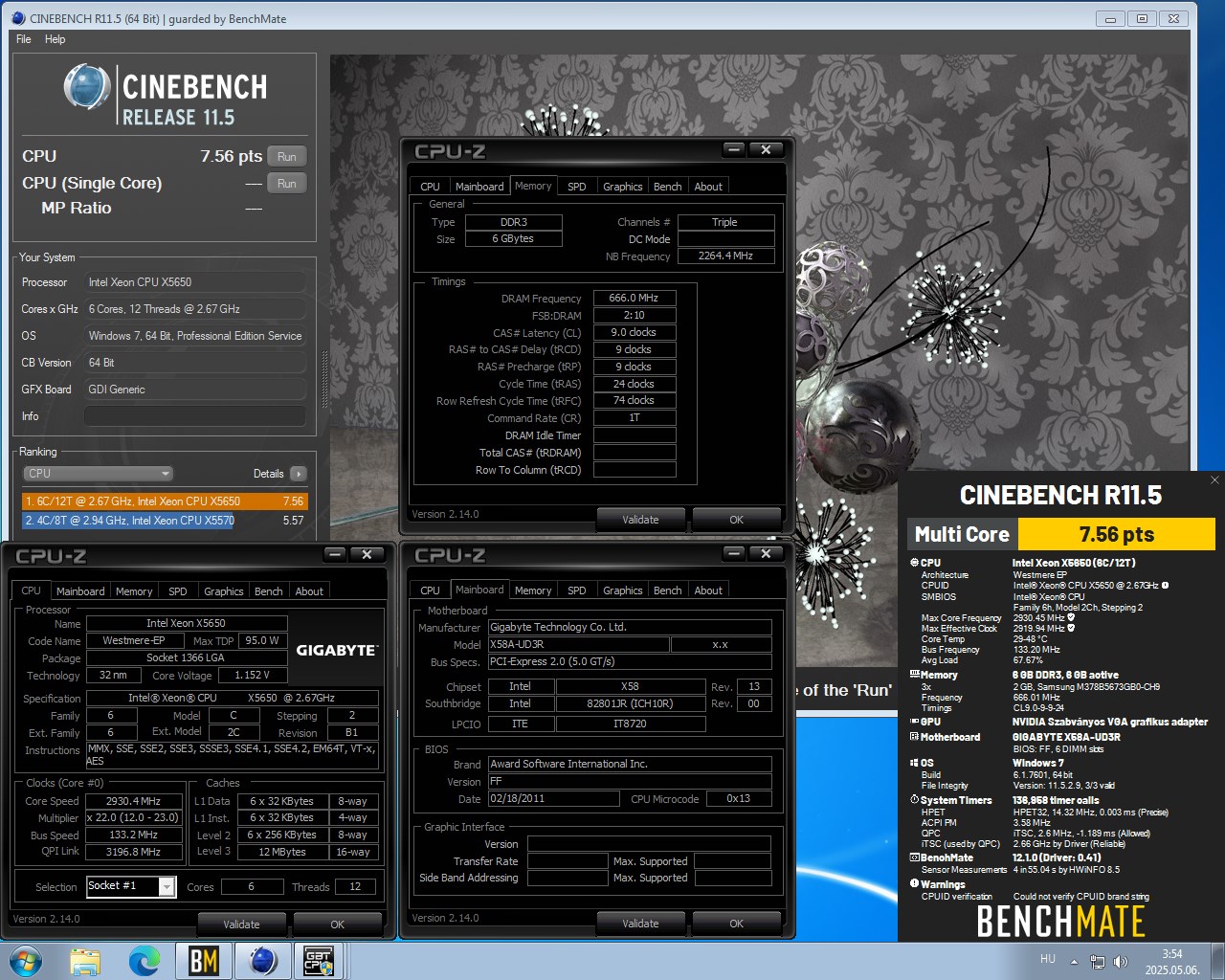Click Validate in the Memory CPU-Z window
The height and width of the screenshot is (980, 1225).
click(640, 520)
